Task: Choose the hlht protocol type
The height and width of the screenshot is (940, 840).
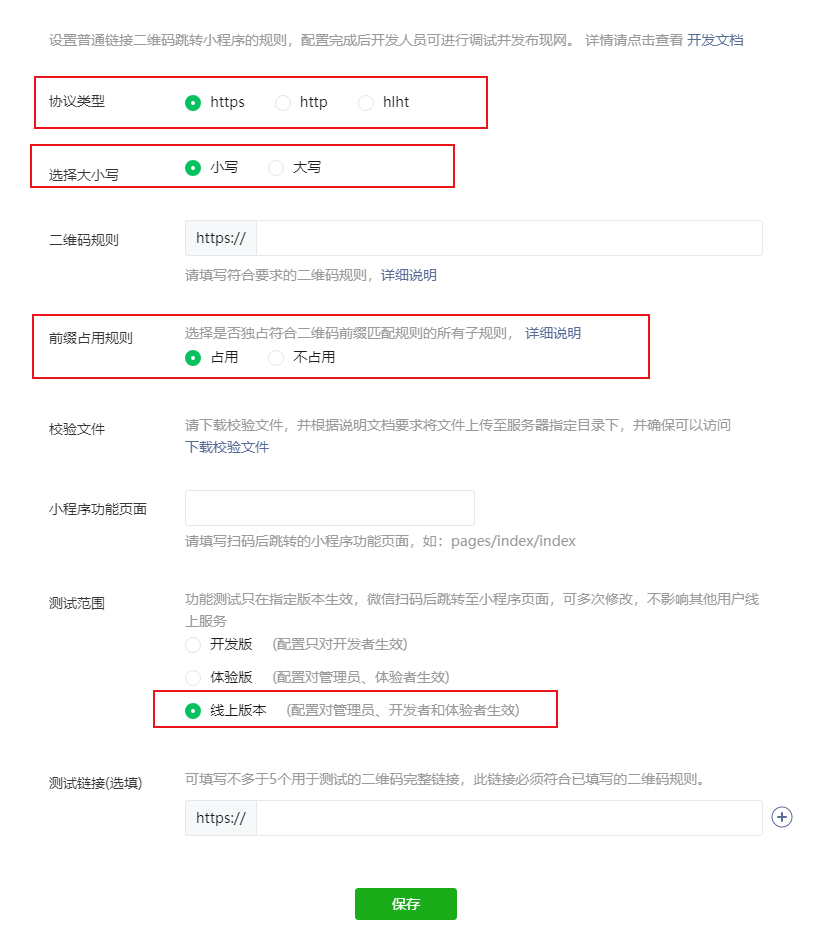Action: click(366, 103)
